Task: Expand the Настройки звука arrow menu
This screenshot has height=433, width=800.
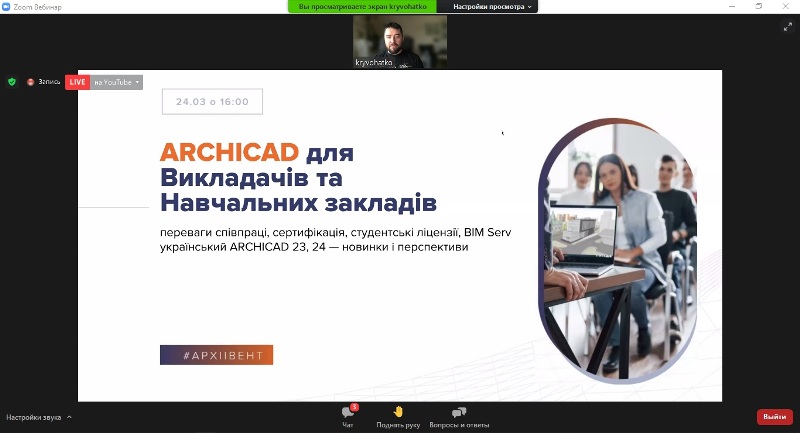Action: pos(69,417)
